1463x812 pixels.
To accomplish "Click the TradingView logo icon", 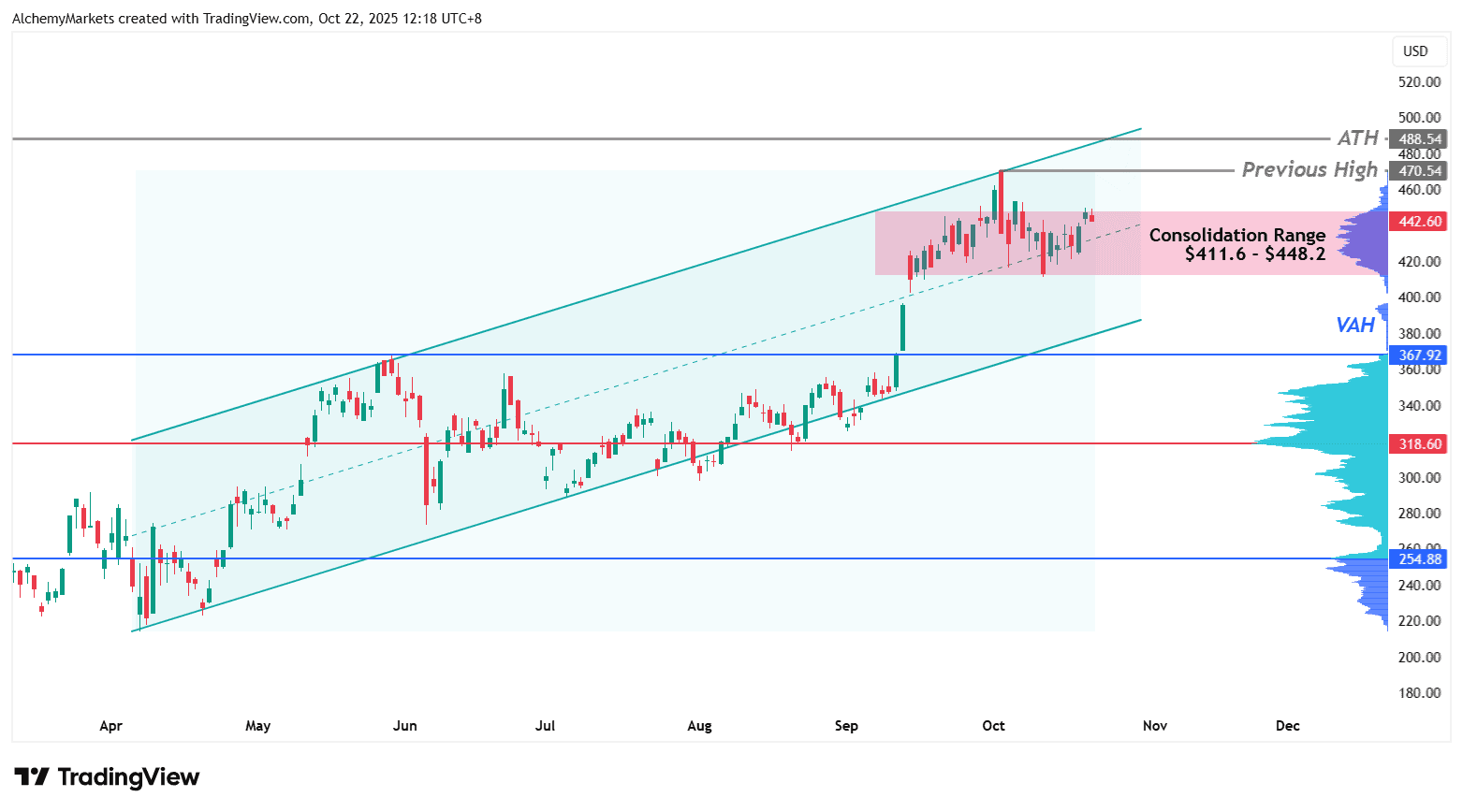I will click(32, 777).
